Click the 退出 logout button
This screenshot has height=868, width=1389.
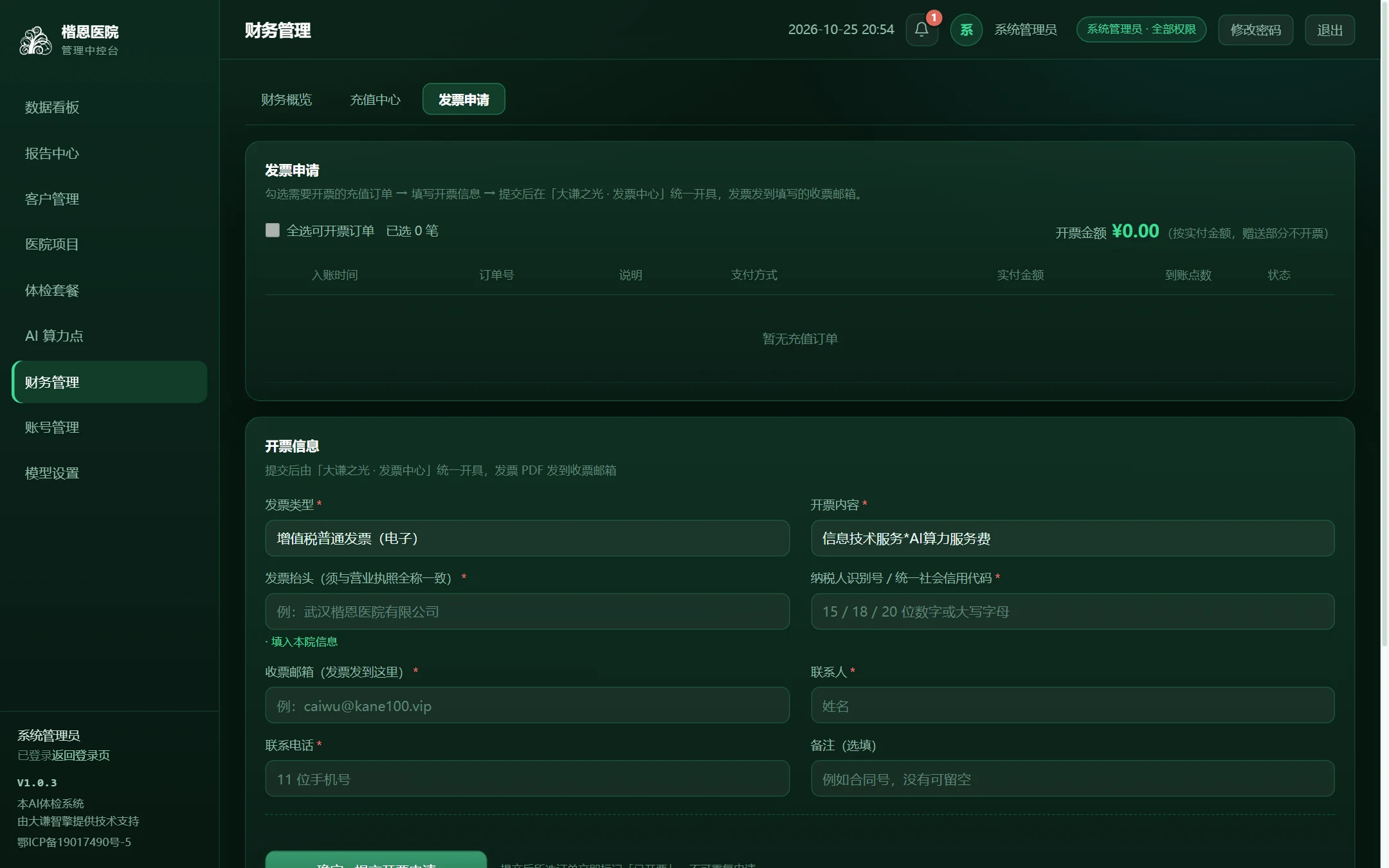point(1330,30)
